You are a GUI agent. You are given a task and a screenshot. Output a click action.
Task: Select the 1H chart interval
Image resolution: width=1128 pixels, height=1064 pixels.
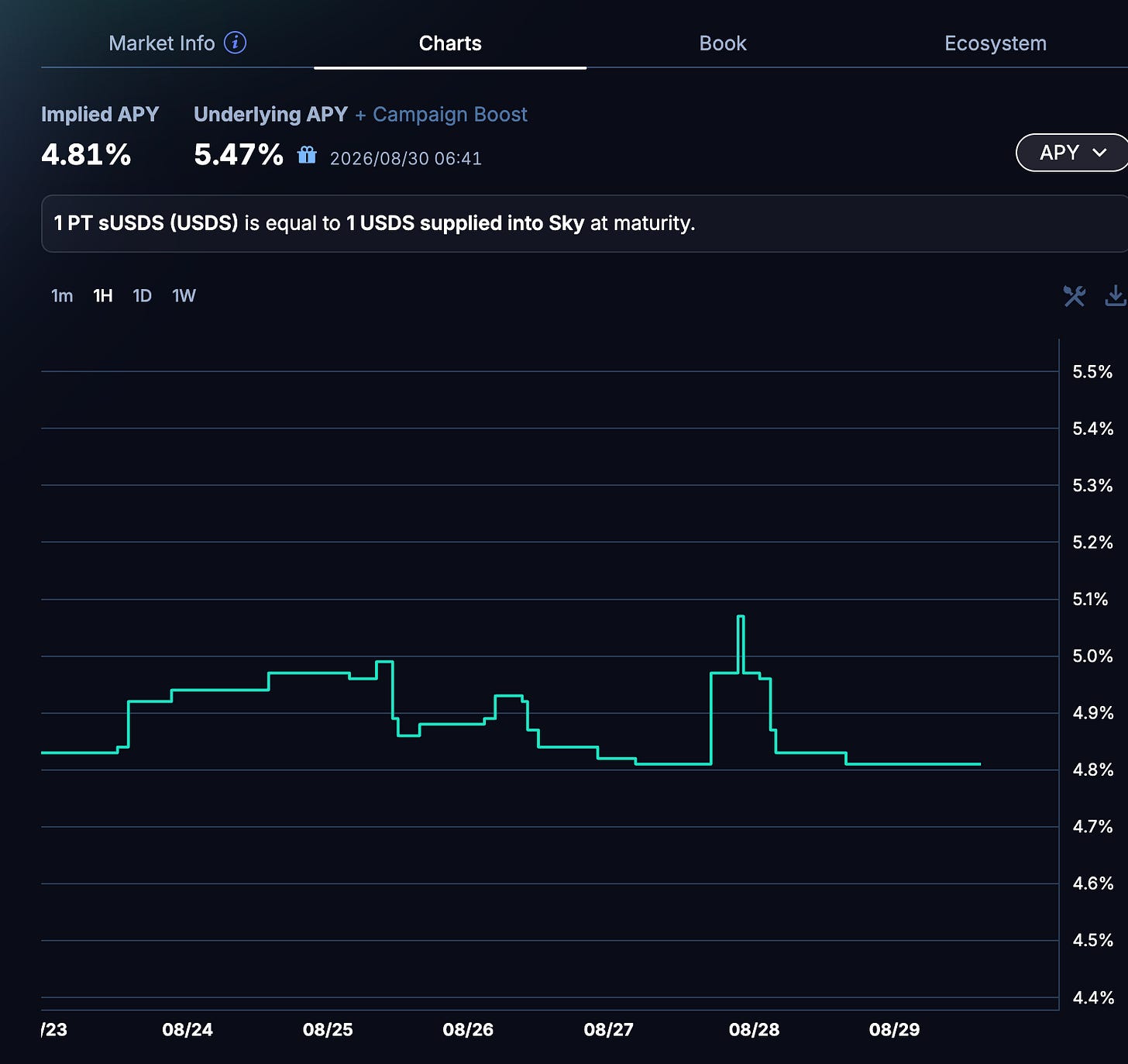(103, 296)
